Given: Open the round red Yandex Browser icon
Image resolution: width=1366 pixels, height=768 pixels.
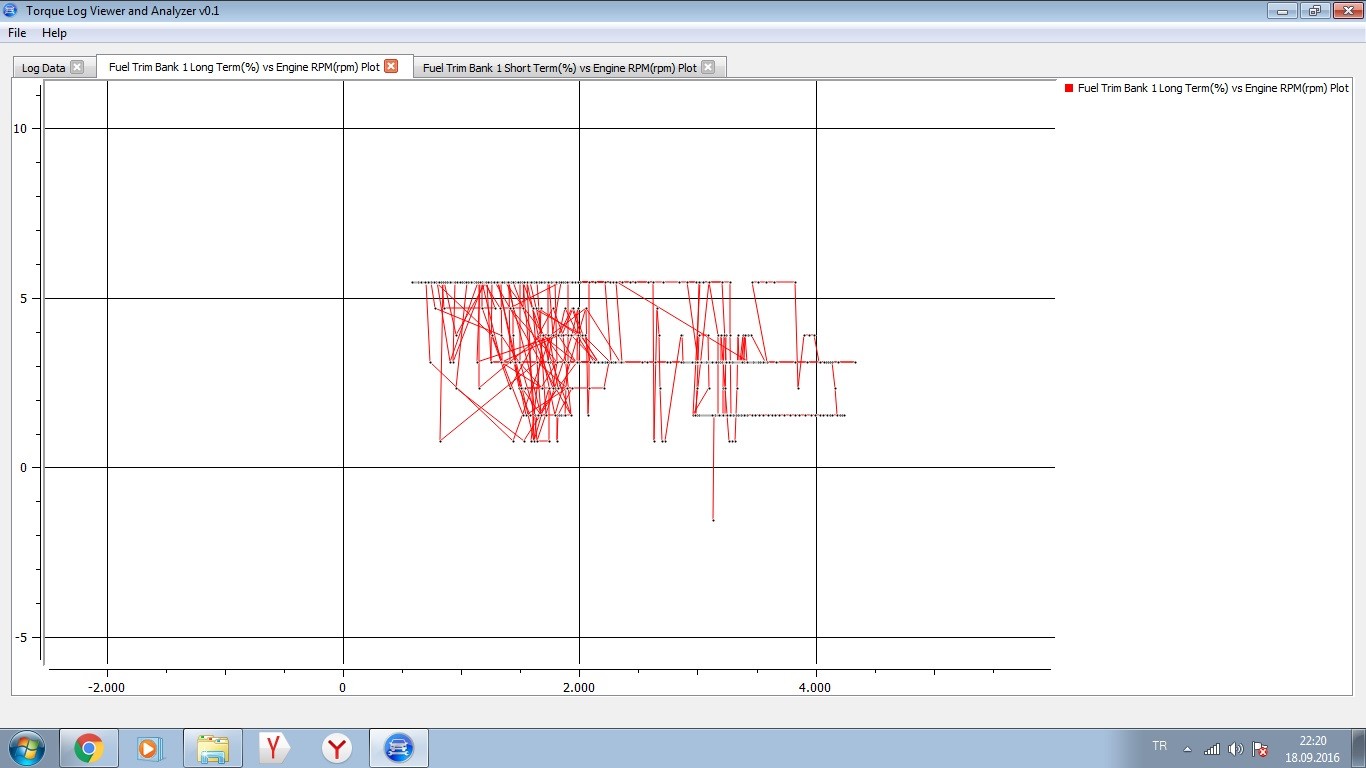Looking at the screenshot, I should click(338, 748).
